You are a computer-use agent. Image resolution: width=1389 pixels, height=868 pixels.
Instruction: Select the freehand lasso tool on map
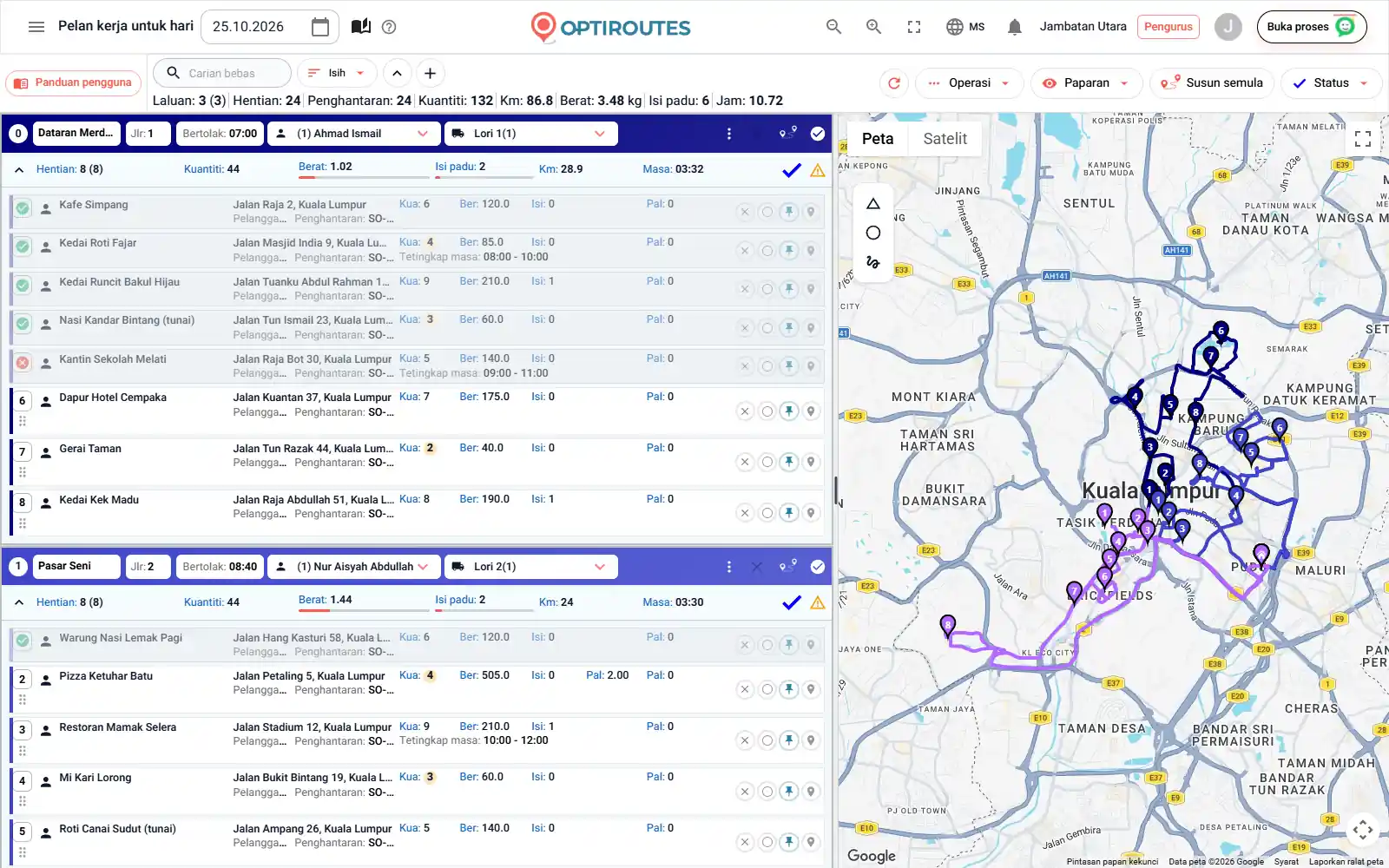[x=873, y=261]
